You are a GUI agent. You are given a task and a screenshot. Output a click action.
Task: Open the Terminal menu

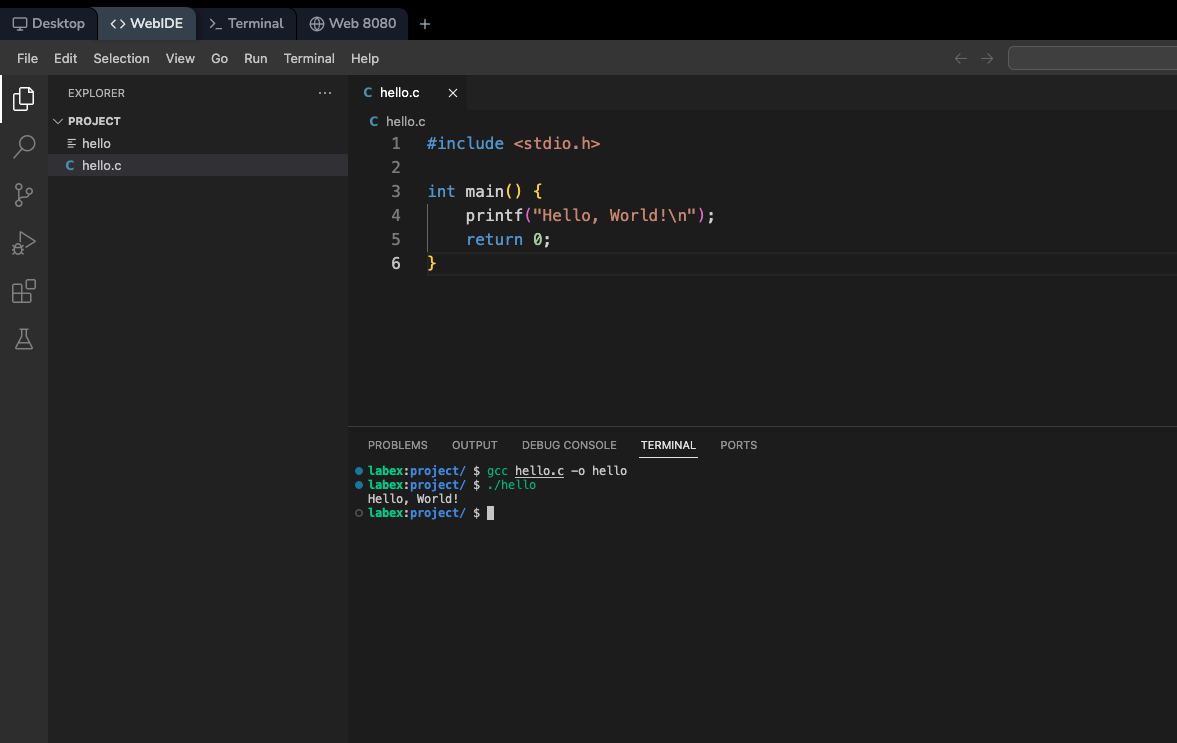(x=308, y=58)
